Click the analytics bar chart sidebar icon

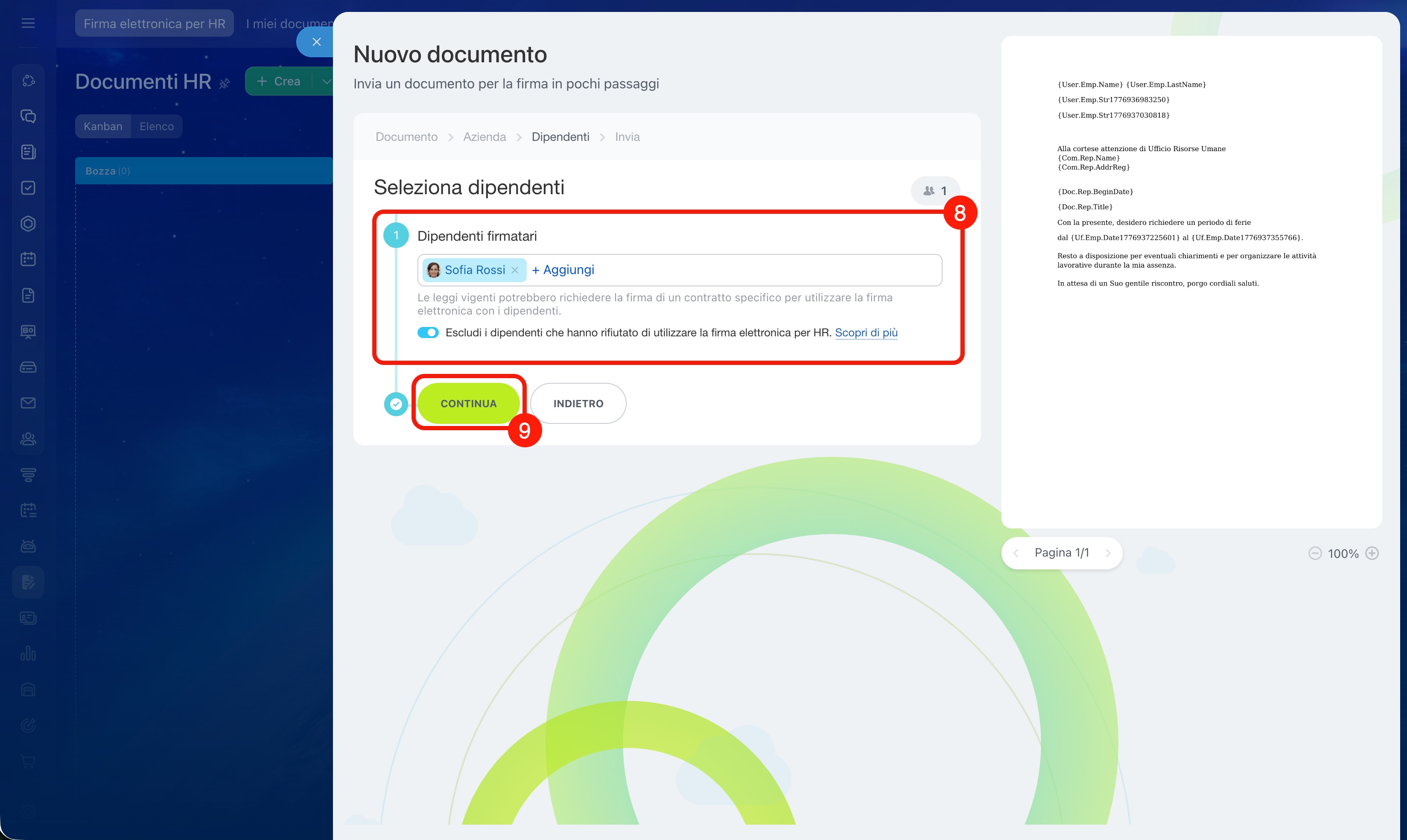point(28,654)
